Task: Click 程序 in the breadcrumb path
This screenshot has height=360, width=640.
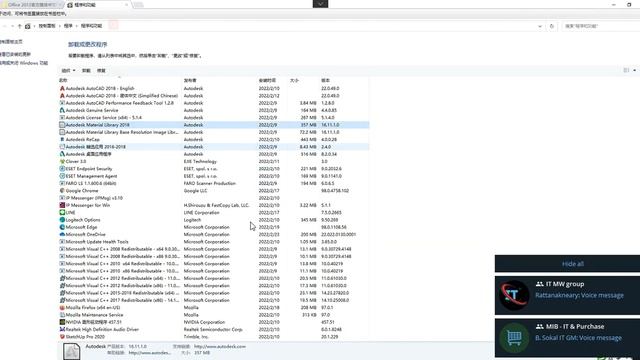Action: click(68, 26)
